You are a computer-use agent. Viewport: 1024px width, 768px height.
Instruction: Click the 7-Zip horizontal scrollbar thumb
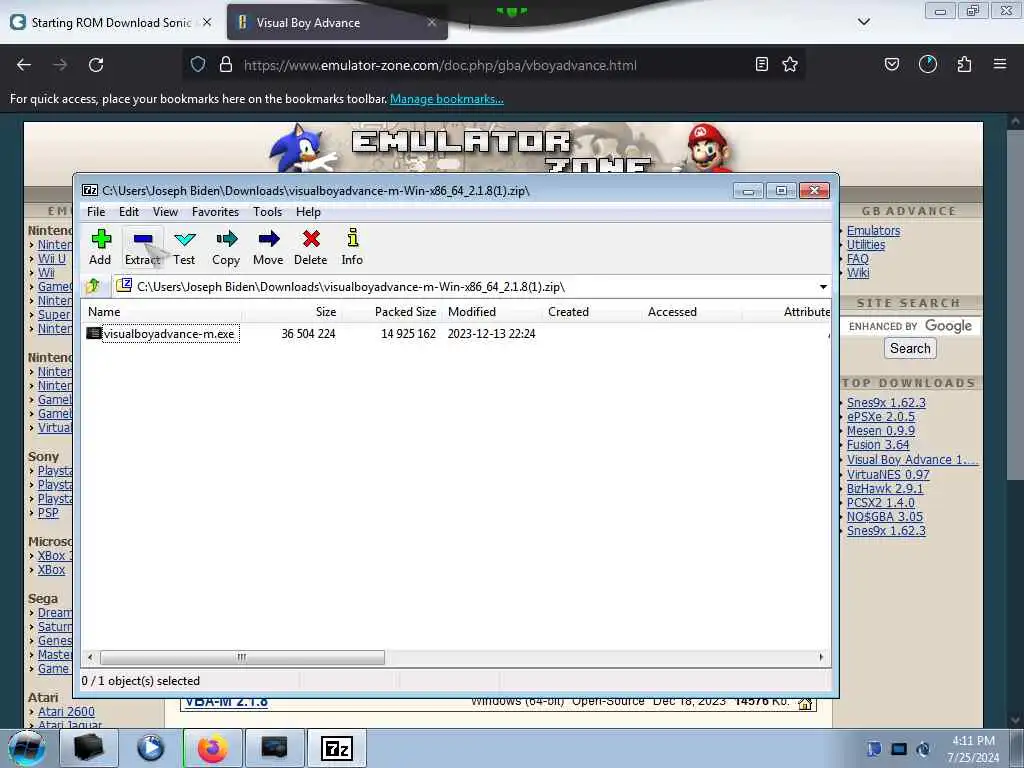(242, 657)
